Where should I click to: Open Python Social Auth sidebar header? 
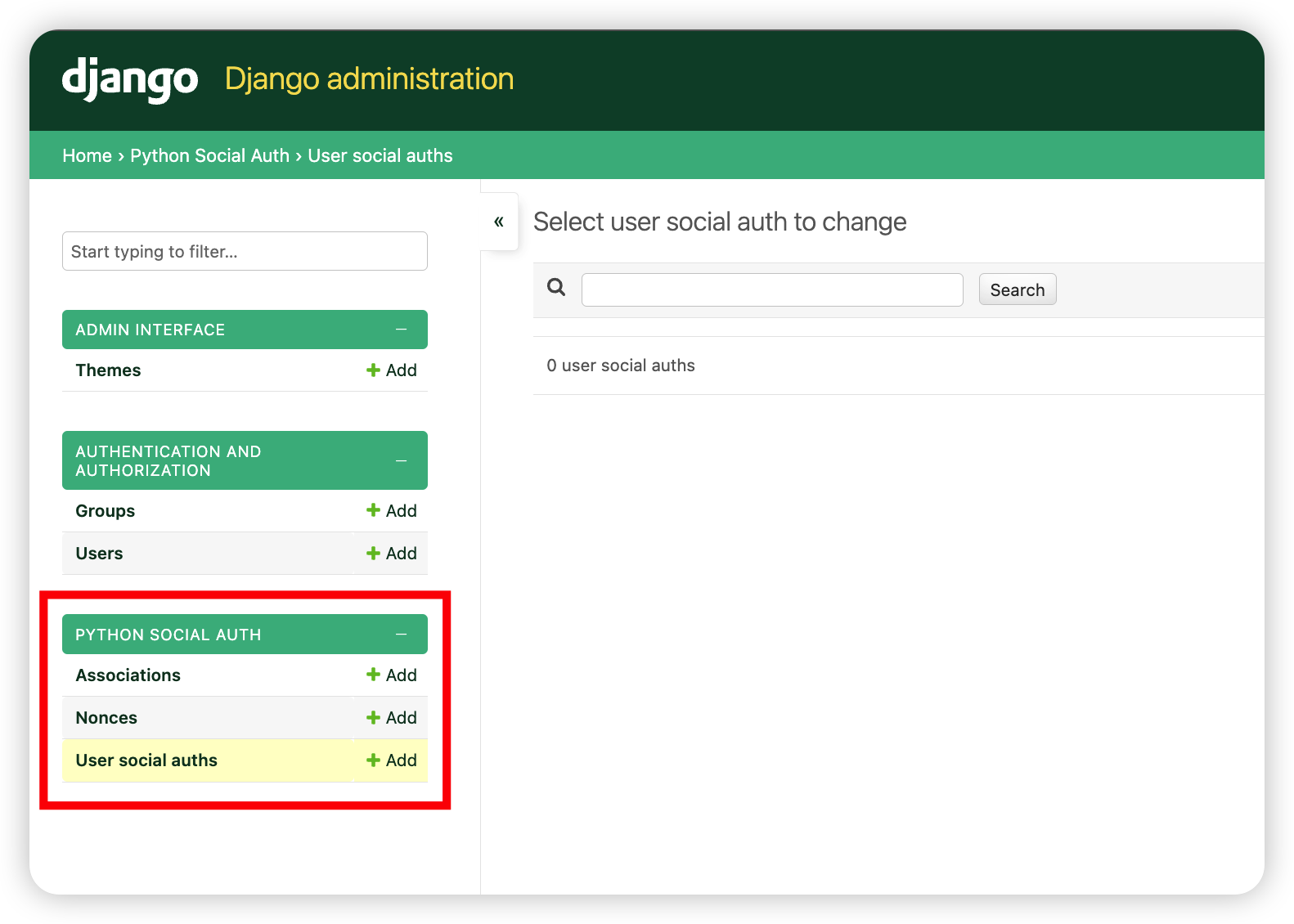pos(168,635)
